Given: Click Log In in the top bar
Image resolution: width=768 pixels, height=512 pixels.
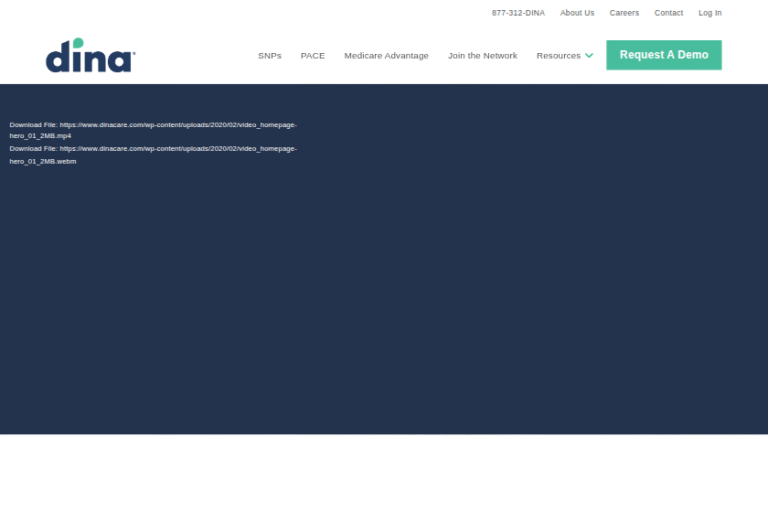Looking at the screenshot, I should [x=710, y=13].
